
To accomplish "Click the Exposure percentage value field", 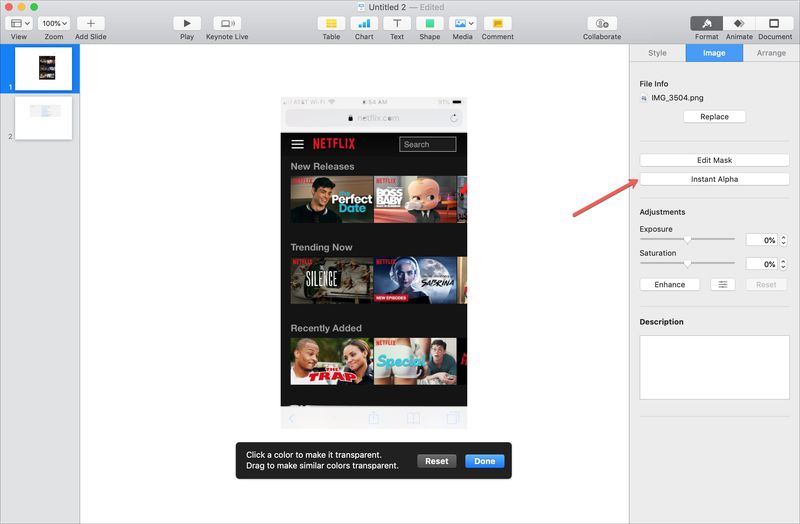I will coord(762,240).
